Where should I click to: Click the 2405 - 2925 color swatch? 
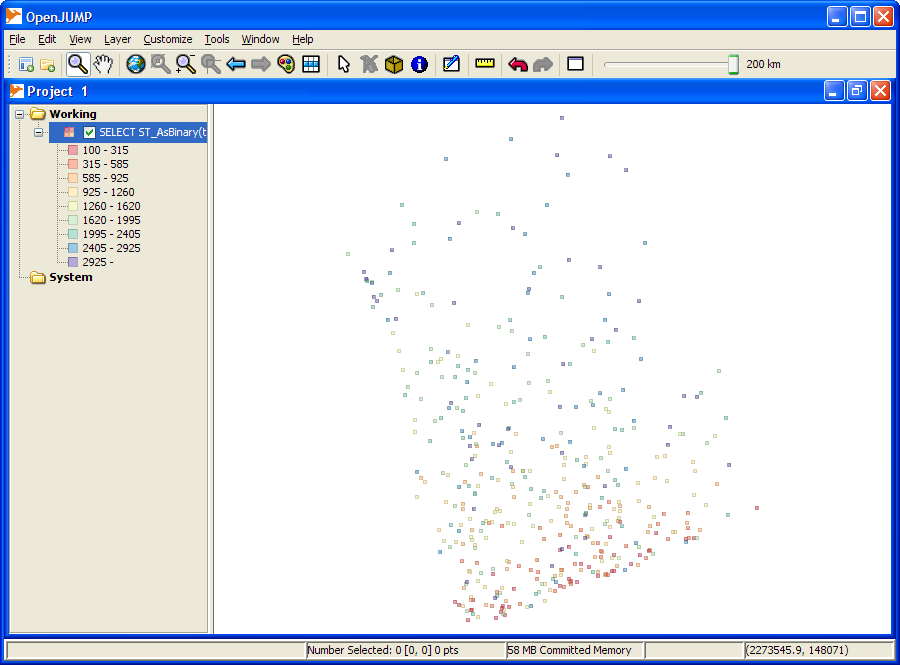(73, 248)
